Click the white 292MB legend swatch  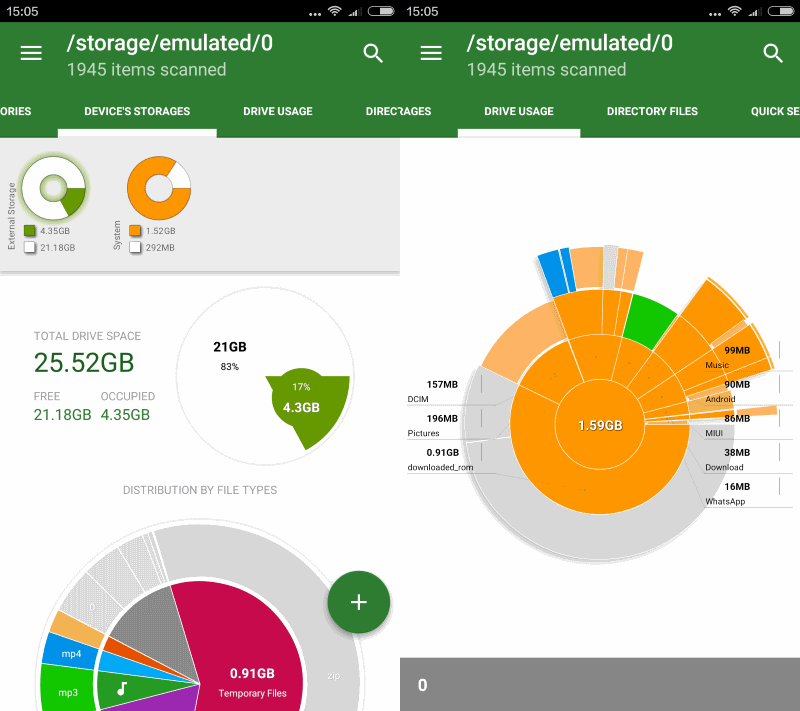(x=135, y=247)
